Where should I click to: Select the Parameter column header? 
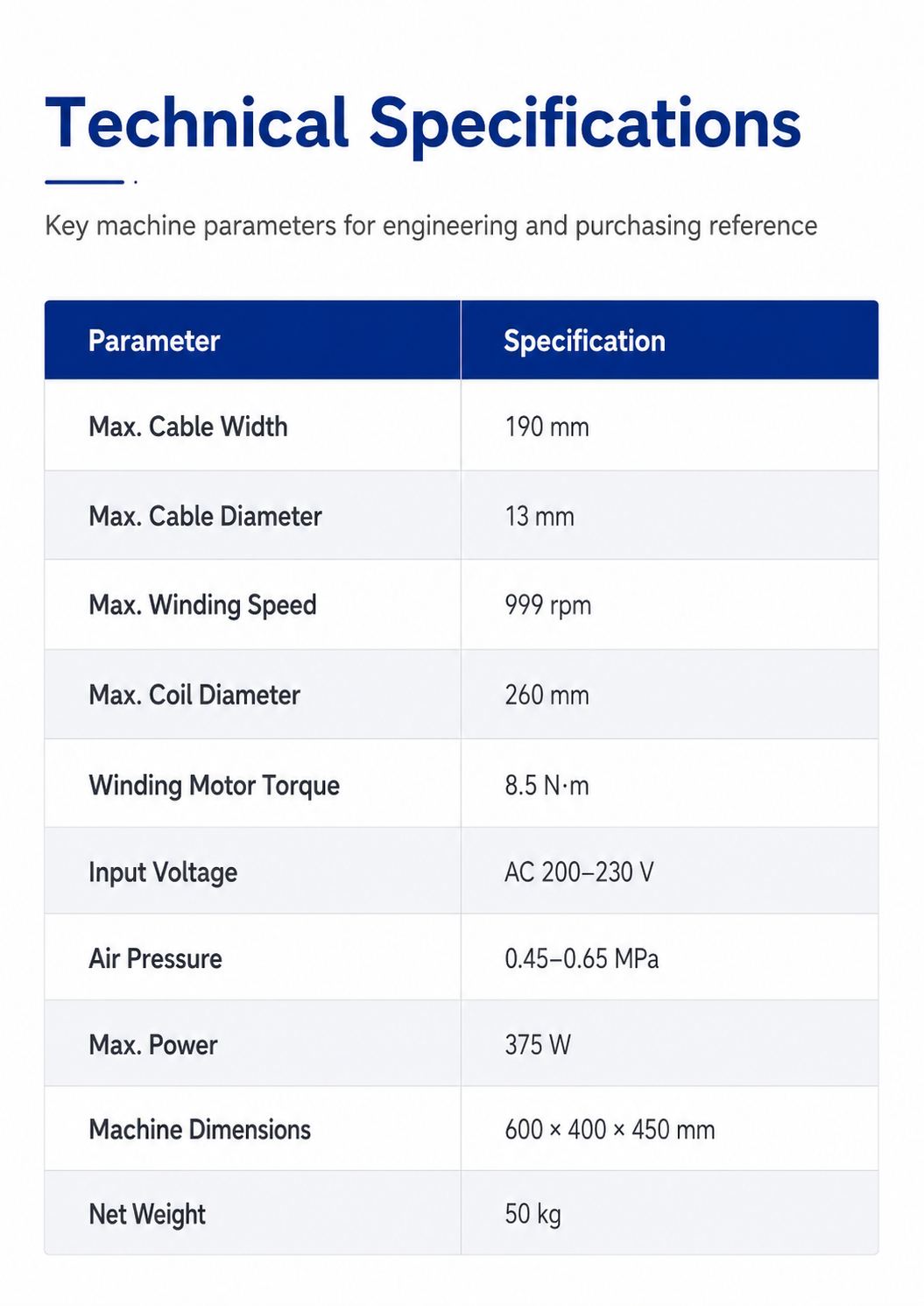click(x=154, y=341)
